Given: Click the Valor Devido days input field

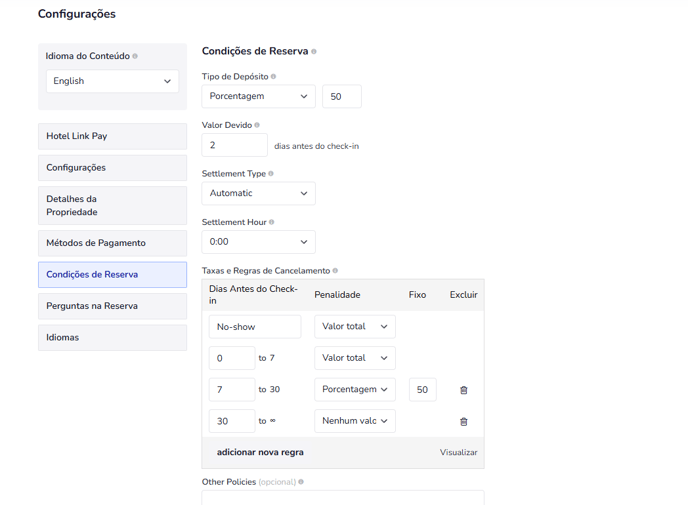Looking at the screenshot, I should click(234, 145).
